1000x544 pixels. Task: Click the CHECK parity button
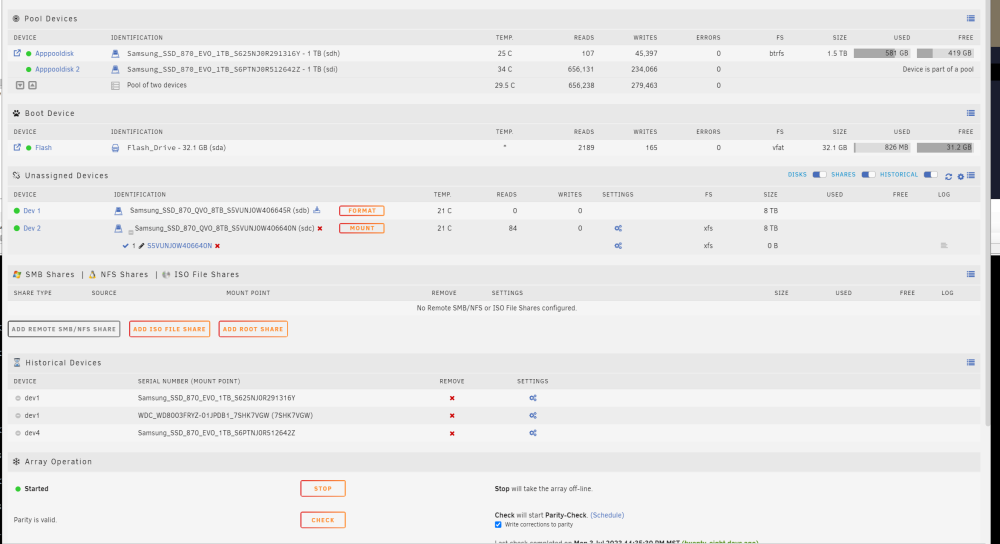coord(323,520)
